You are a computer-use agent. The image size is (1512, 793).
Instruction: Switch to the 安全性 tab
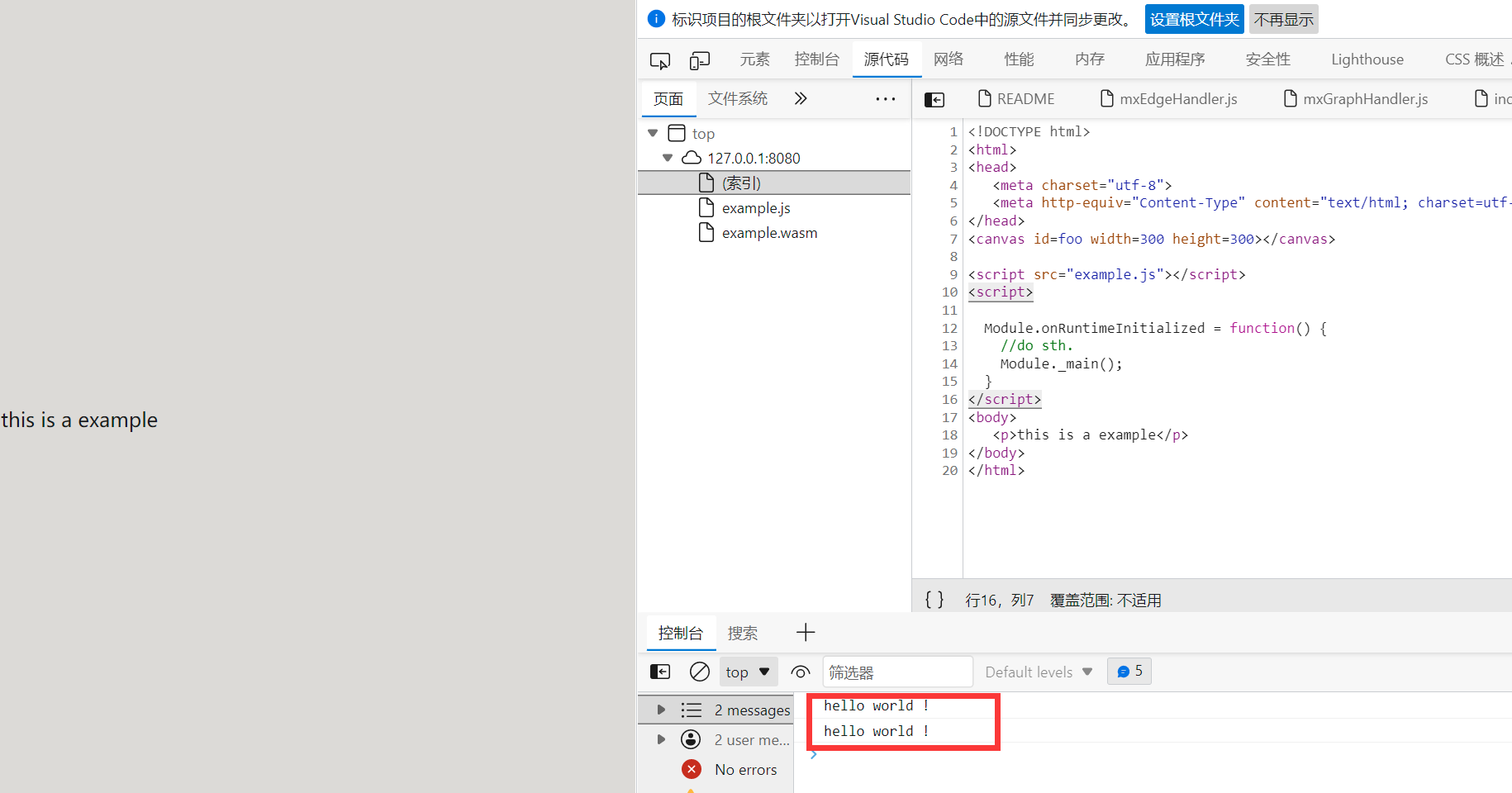point(1268,59)
